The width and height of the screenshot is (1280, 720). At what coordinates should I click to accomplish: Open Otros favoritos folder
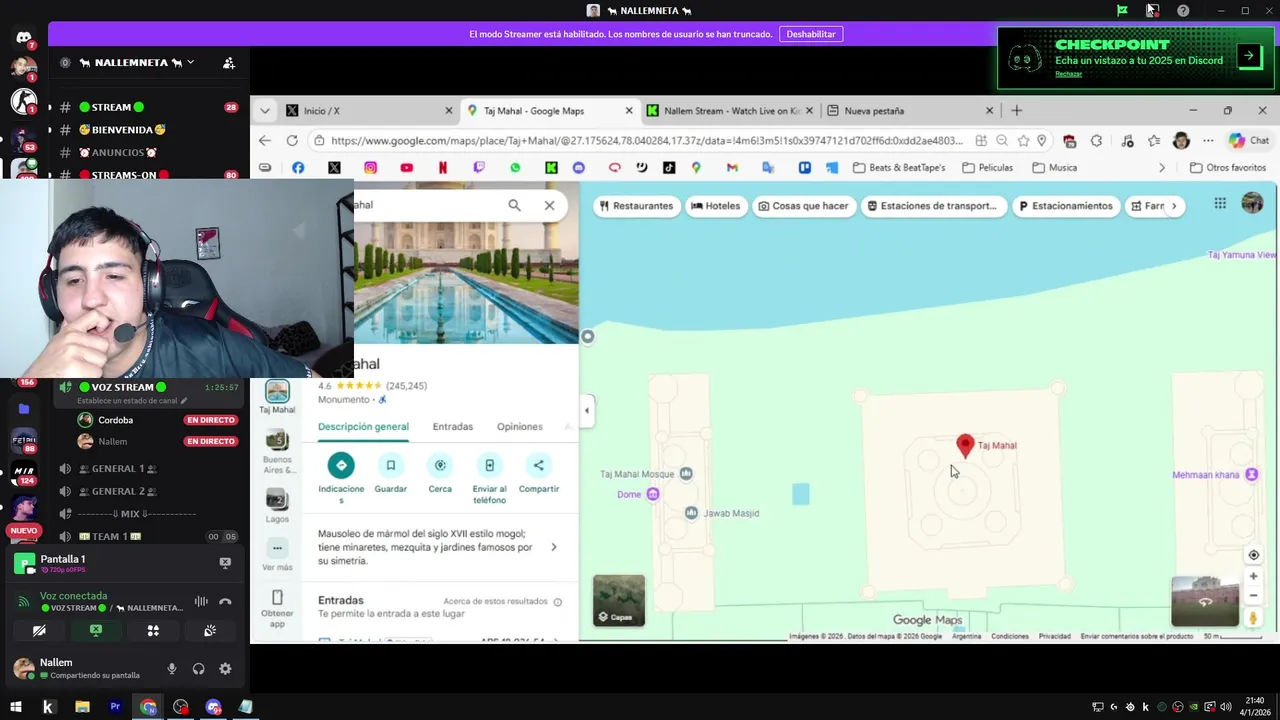tap(1228, 168)
